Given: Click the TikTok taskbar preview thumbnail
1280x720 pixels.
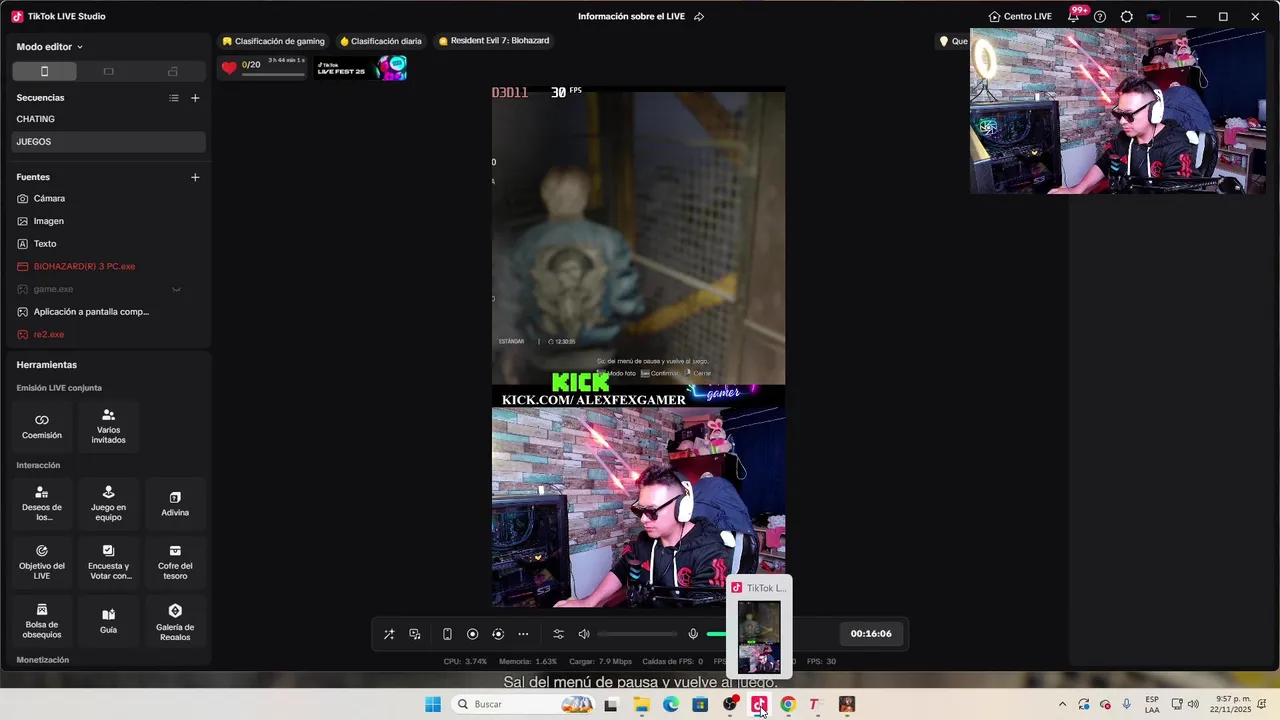Looking at the screenshot, I should [759, 637].
